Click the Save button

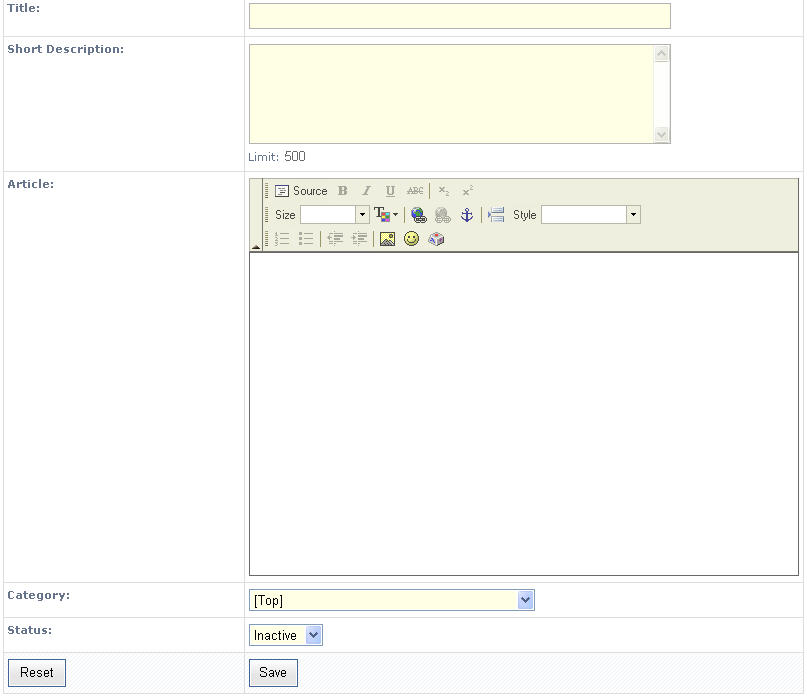[x=273, y=673]
